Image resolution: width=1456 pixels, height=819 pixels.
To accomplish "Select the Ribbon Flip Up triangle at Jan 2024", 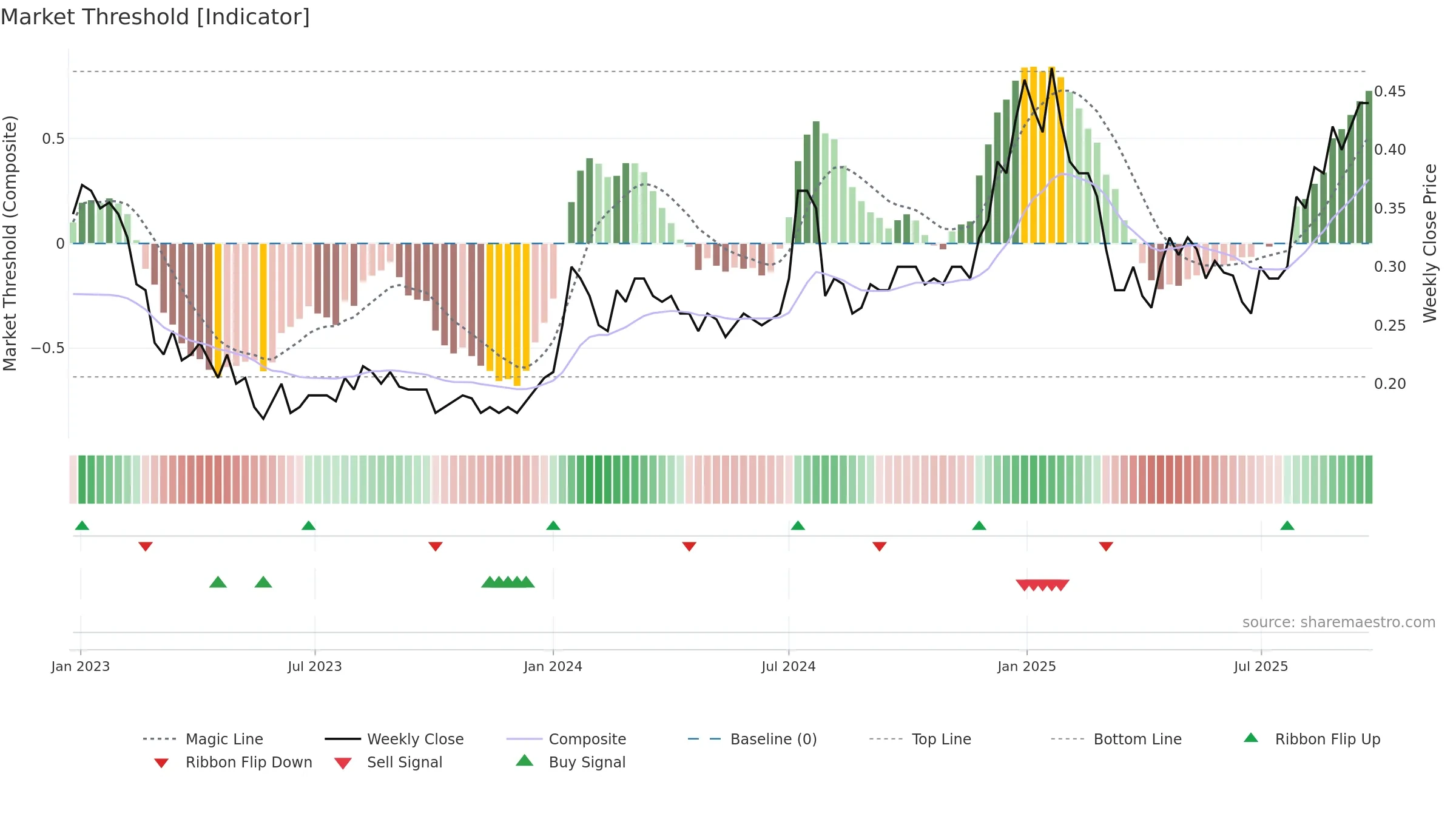I will click(553, 525).
